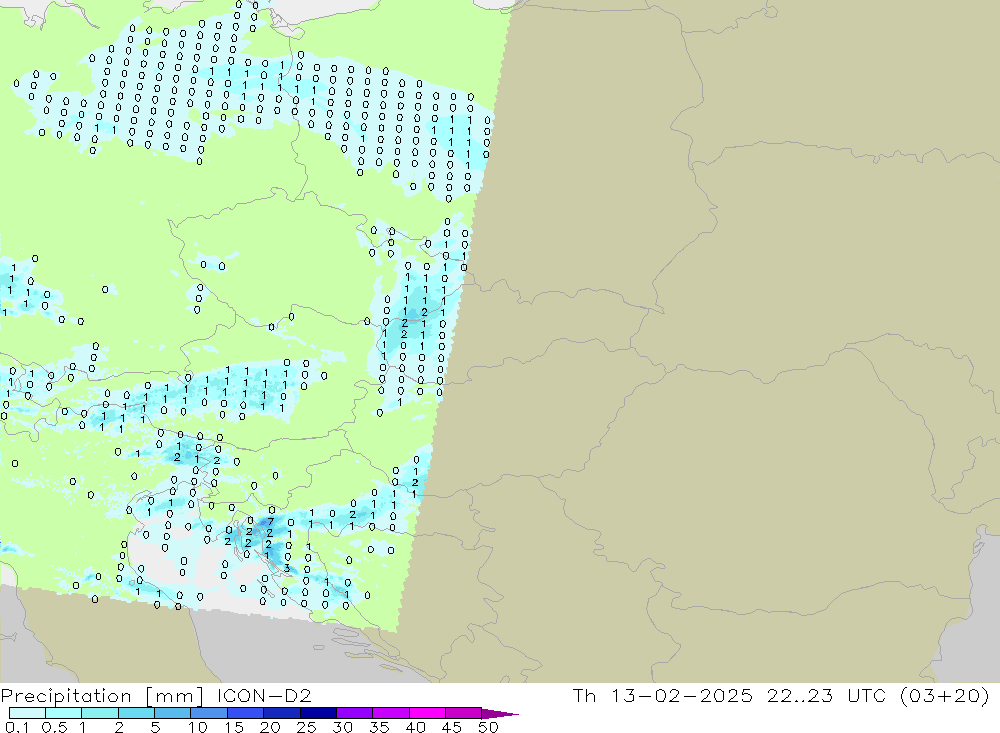Click the legend tick label '0.5'

tap(54, 727)
